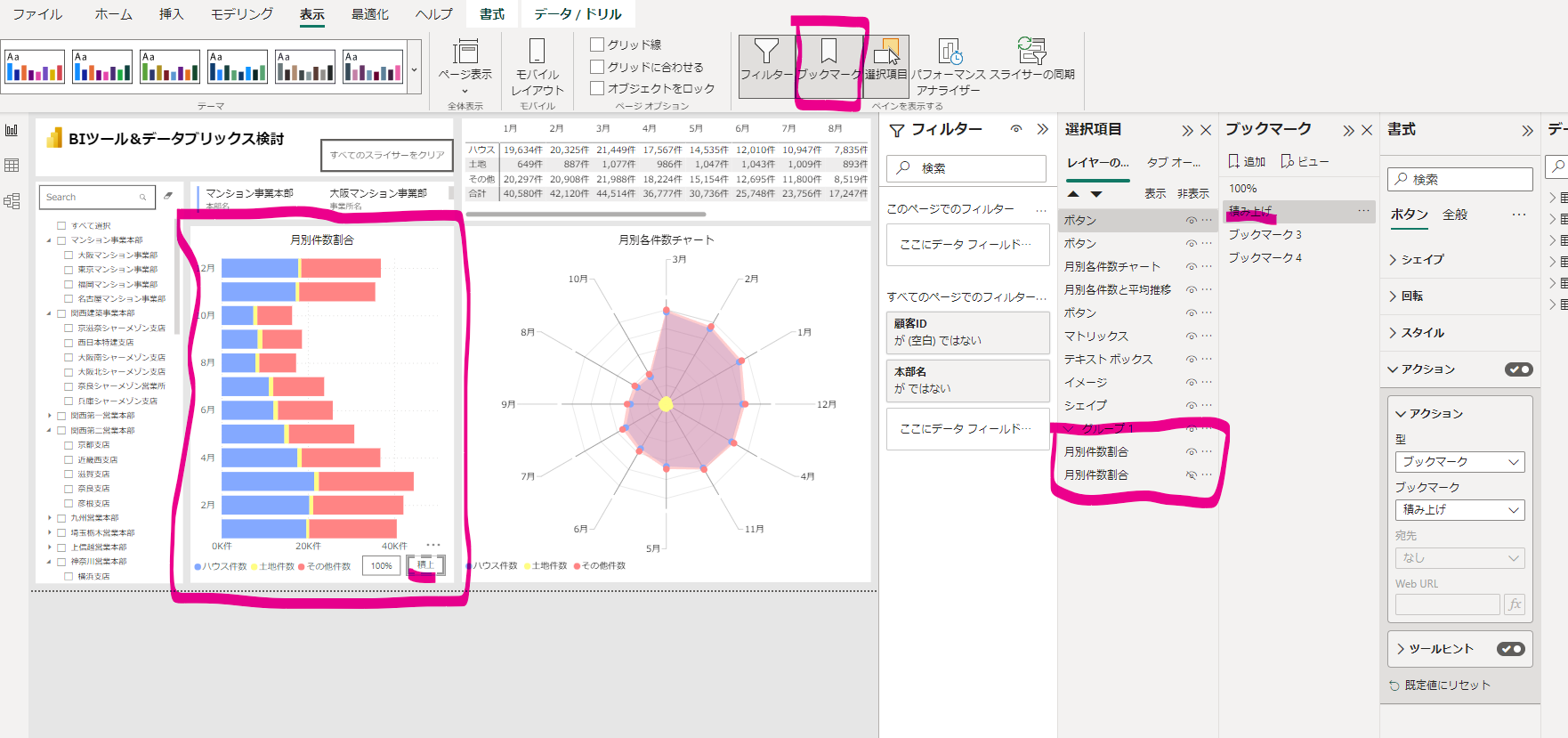Open Page view (ページ表示) options
This screenshot has height=738, width=1568.
click(465, 65)
